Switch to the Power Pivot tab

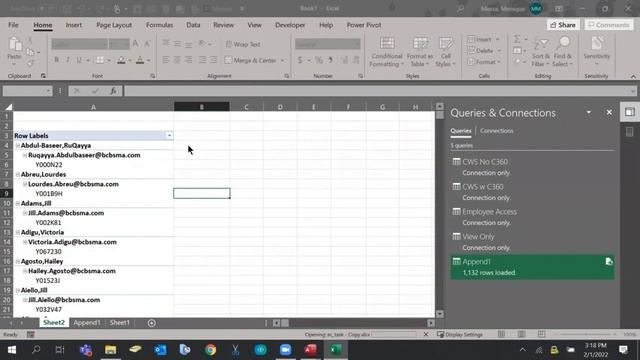tap(364, 25)
